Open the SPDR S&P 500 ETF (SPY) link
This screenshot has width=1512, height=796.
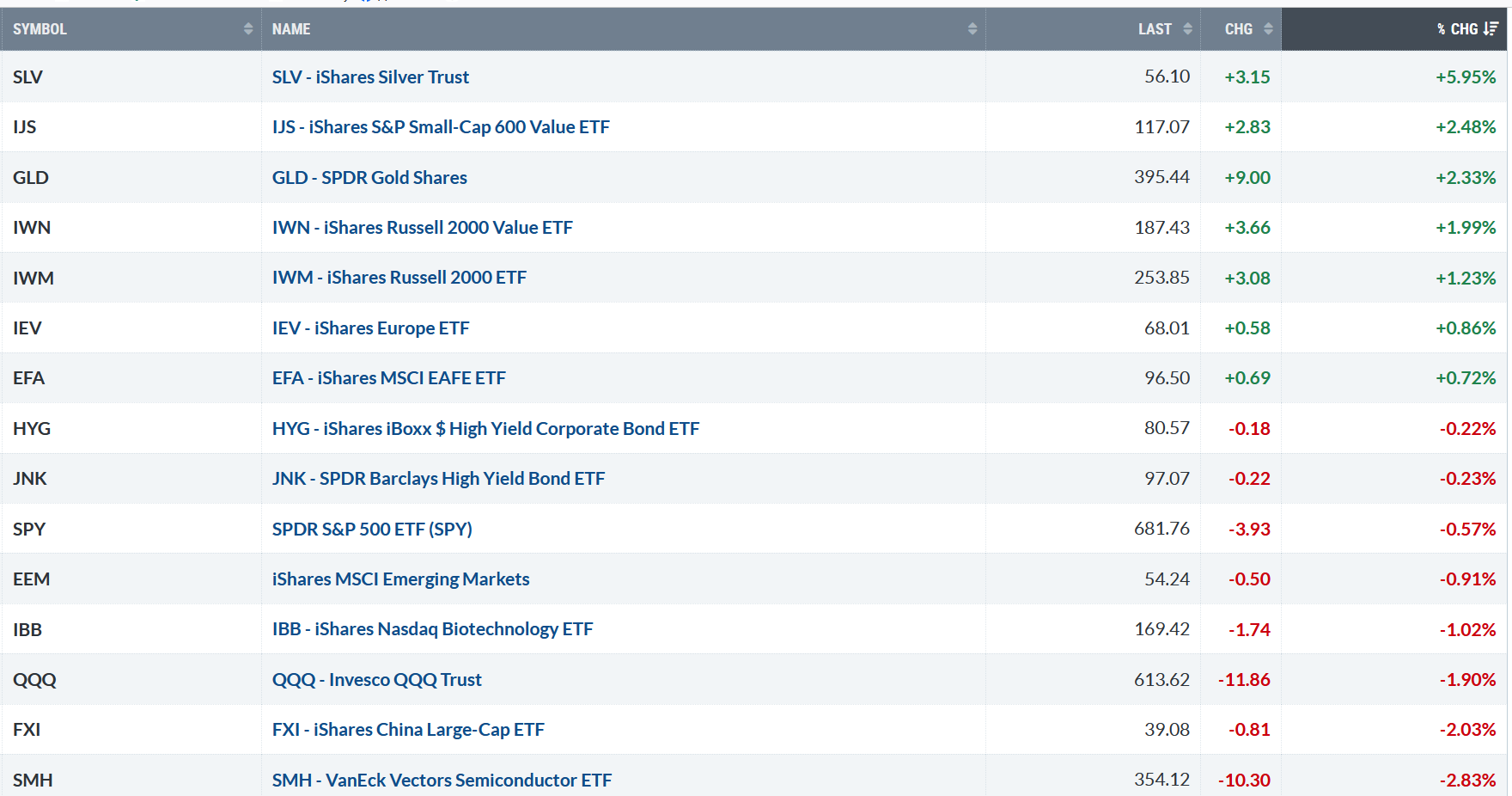372,530
